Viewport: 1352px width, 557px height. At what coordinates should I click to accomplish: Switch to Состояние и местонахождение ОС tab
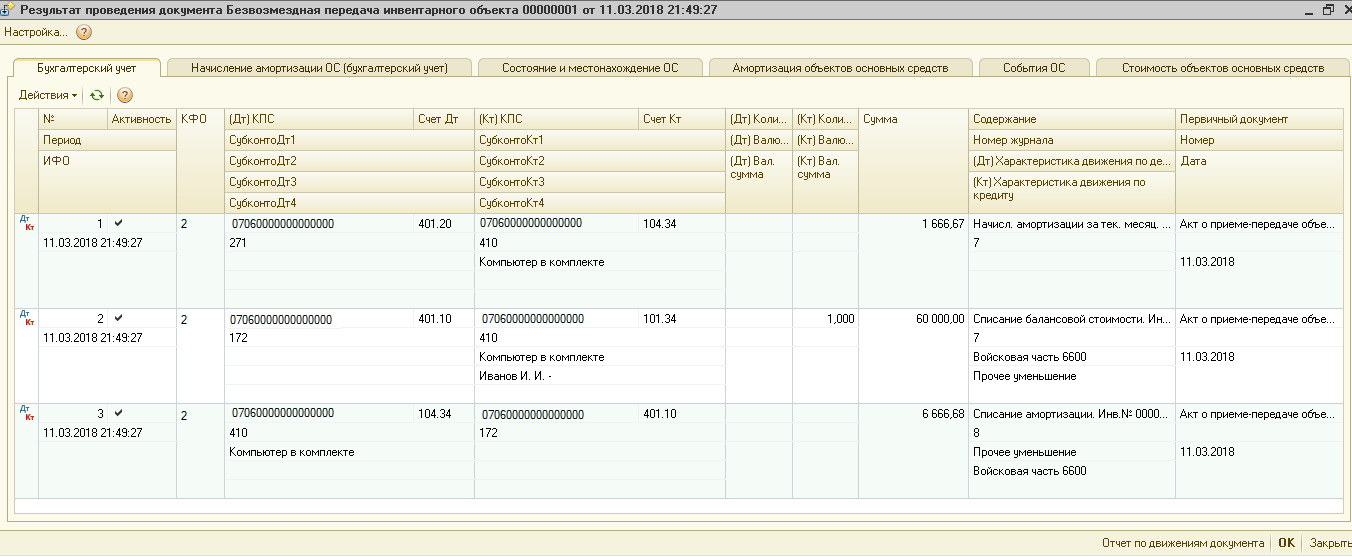click(590, 68)
